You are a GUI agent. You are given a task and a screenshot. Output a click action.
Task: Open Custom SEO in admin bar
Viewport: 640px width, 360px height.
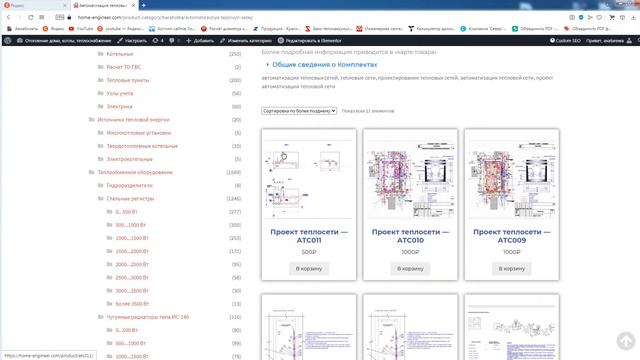click(x=565, y=41)
